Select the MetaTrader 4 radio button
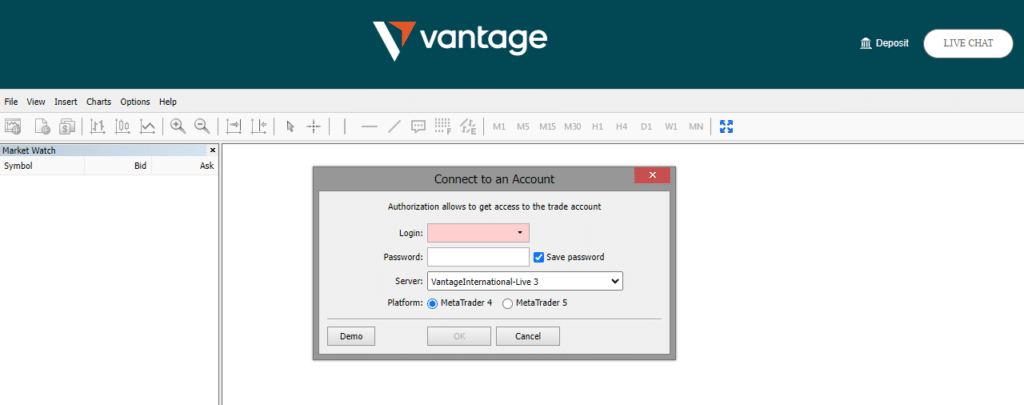 pyautogui.click(x=432, y=303)
